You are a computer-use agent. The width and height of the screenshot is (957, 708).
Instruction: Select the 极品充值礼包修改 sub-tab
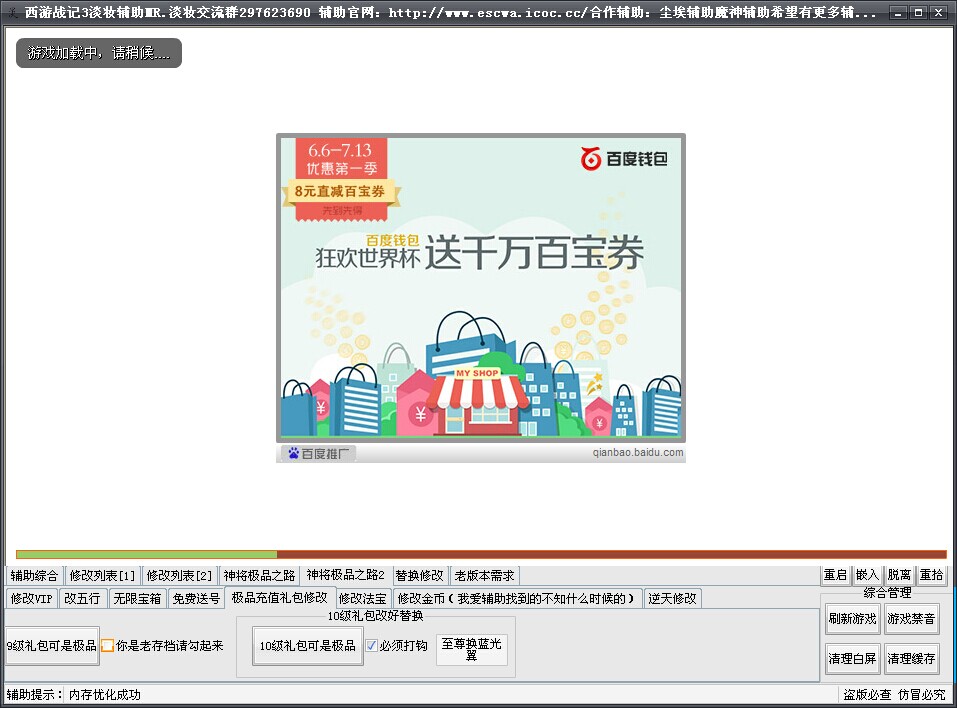[x=280, y=597]
